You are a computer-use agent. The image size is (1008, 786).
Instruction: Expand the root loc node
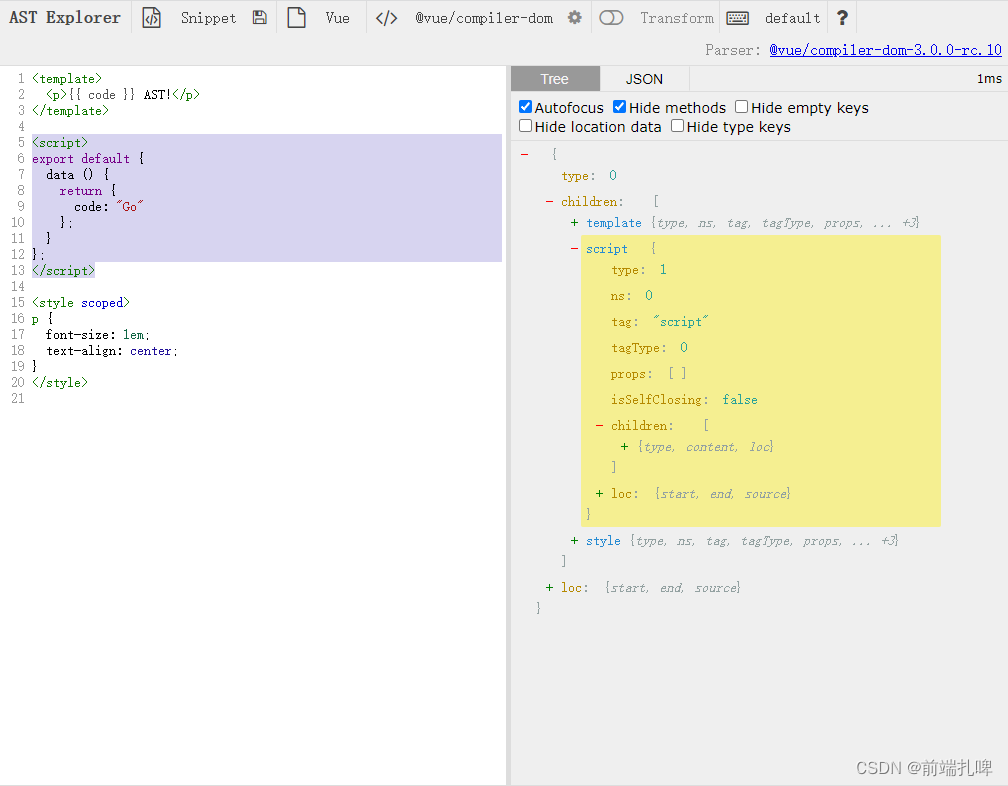(550, 587)
